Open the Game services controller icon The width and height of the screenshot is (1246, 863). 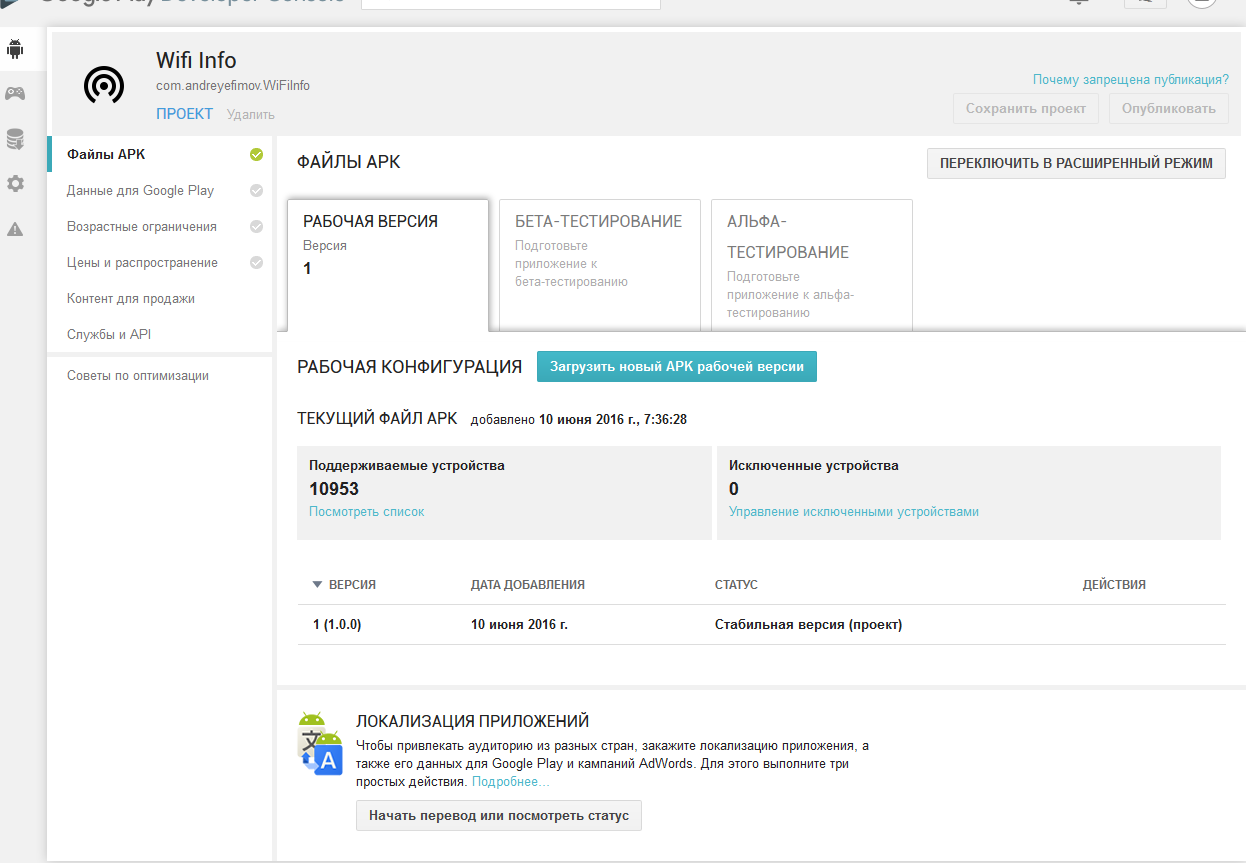(15, 93)
